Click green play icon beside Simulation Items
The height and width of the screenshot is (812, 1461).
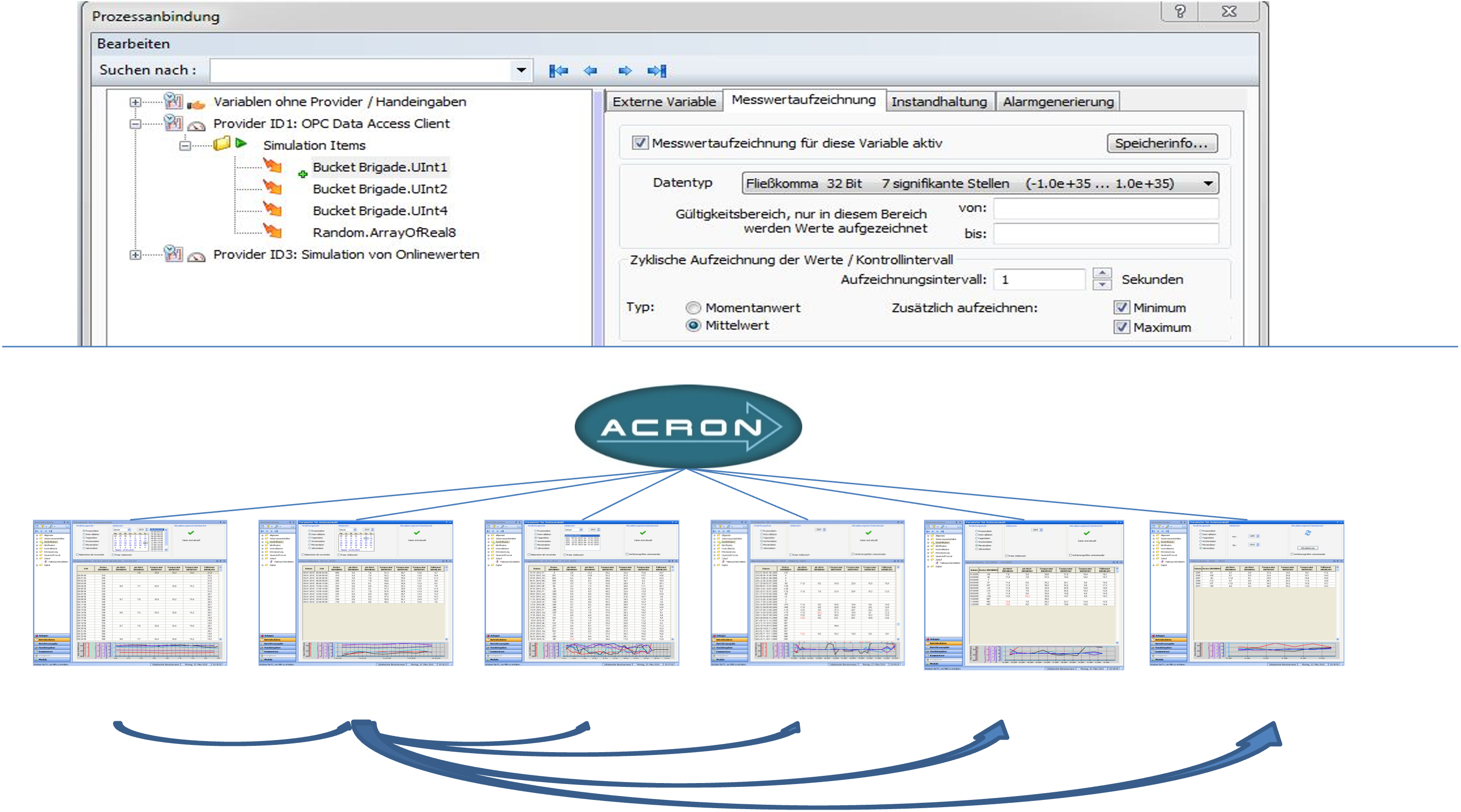[x=241, y=143]
